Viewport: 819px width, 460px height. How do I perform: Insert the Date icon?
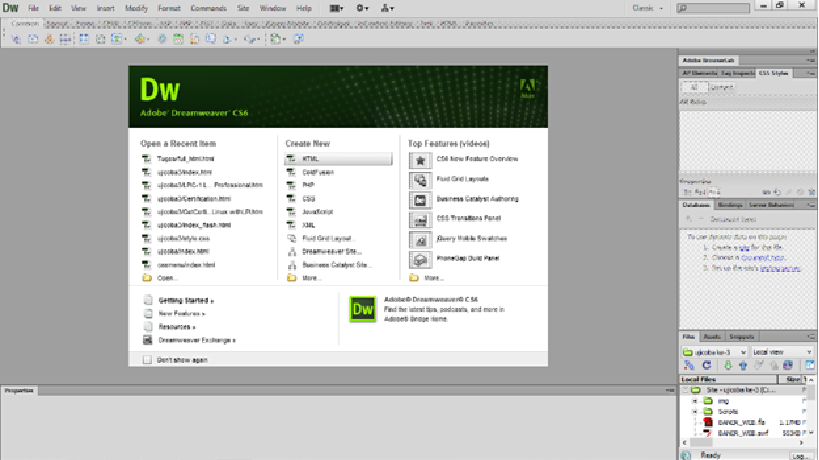pos(178,39)
